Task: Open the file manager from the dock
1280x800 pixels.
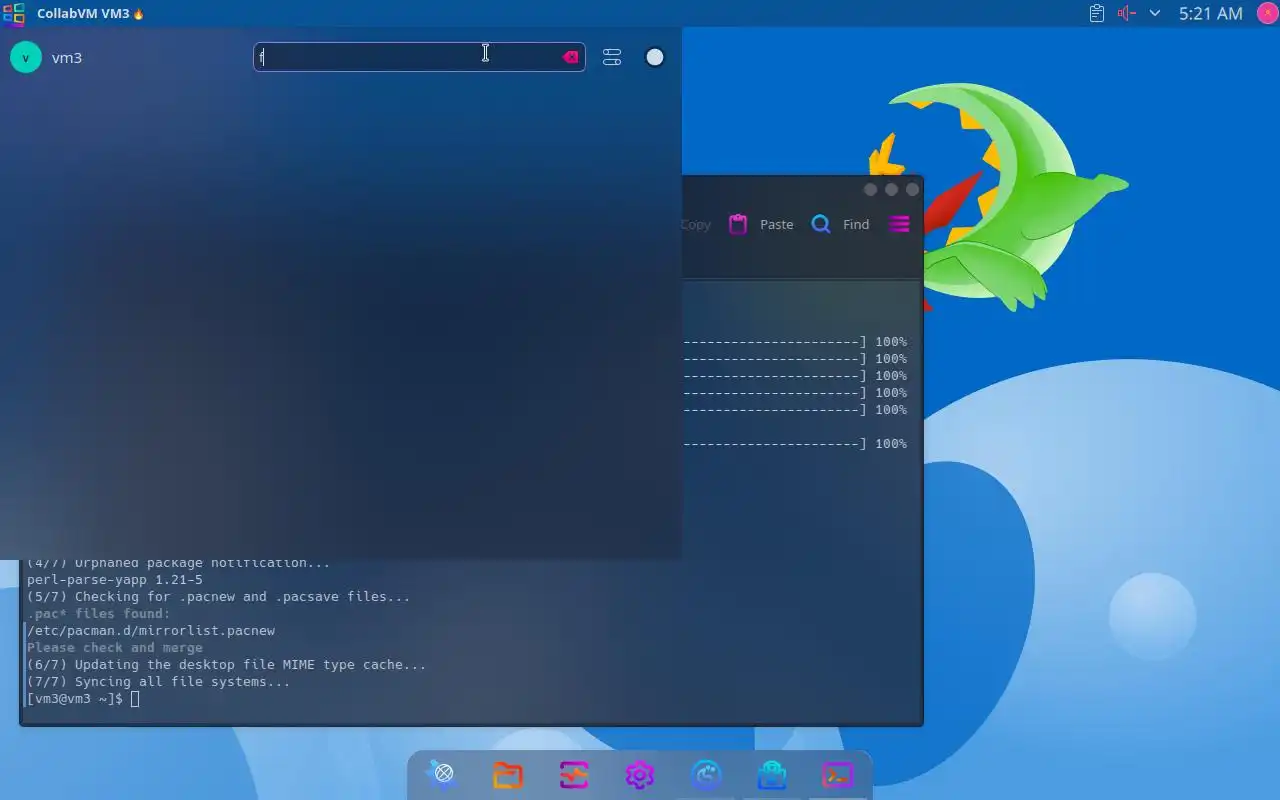Action: pos(508,775)
